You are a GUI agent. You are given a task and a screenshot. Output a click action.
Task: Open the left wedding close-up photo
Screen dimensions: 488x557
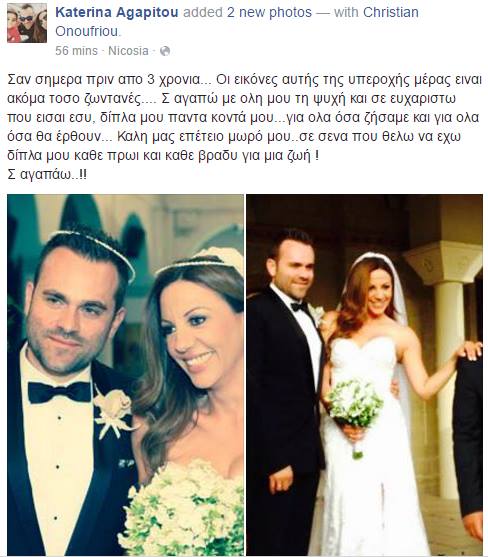pos(125,375)
